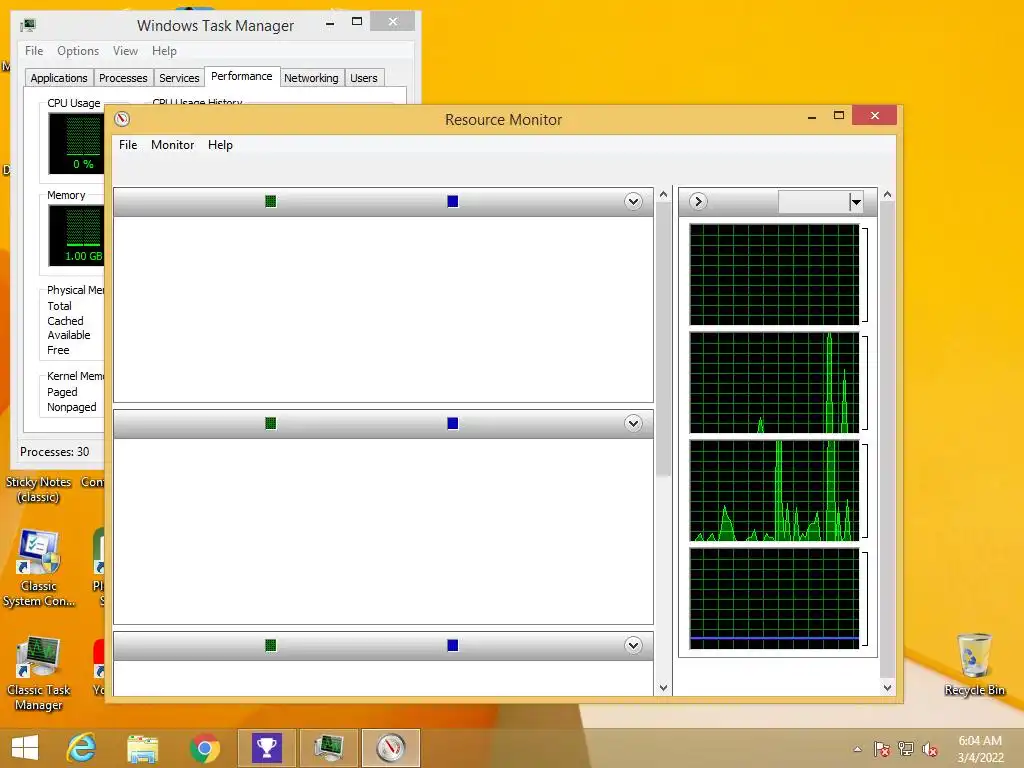Open File Explorer from taskbar
This screenshot has height=768, width=1024.
pyautogui.click(x=142, y=748)
